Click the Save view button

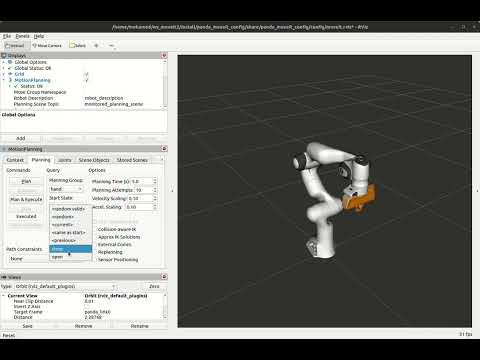28,326
